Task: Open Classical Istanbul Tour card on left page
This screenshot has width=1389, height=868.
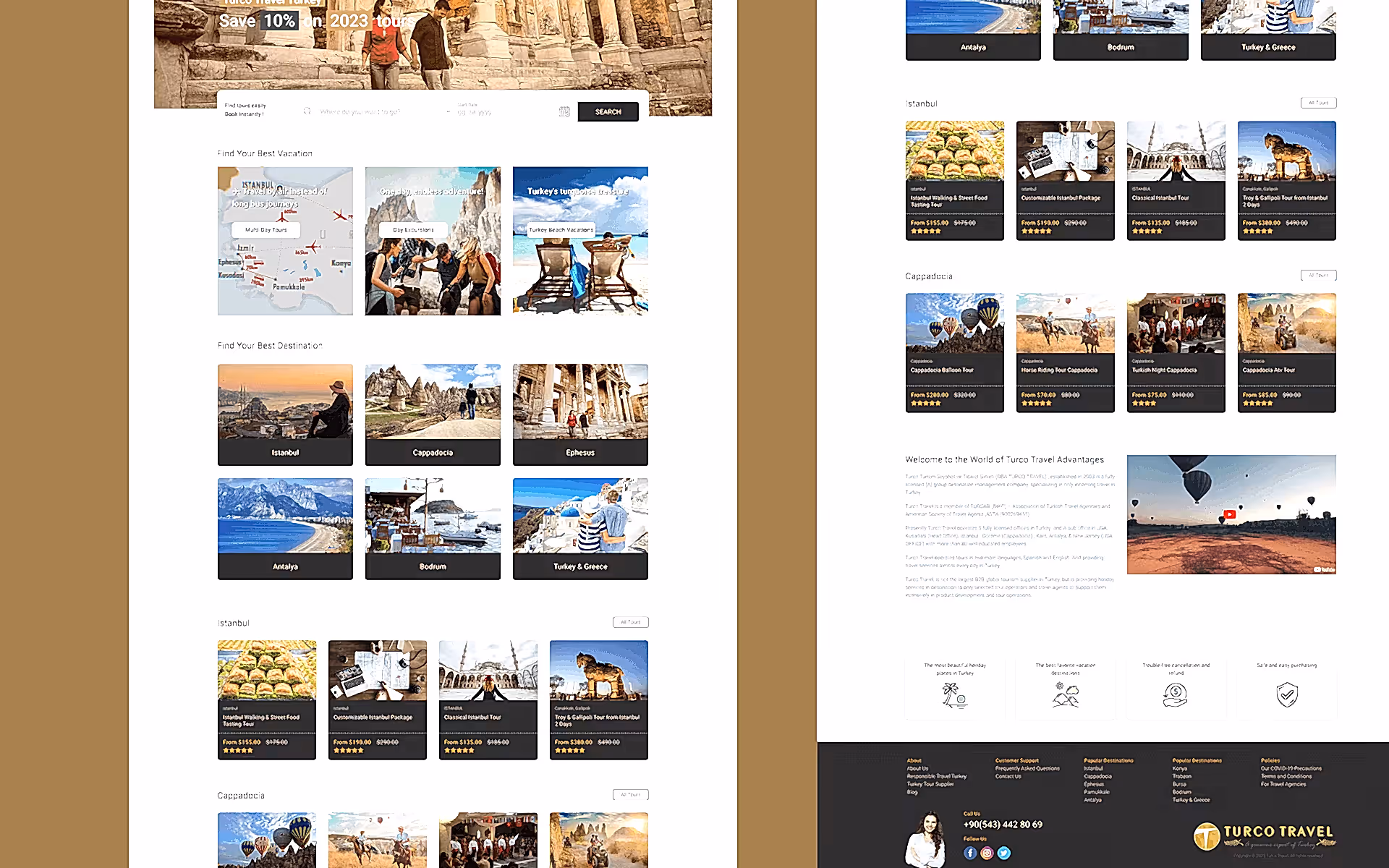Action: click(x=488, y=699)
